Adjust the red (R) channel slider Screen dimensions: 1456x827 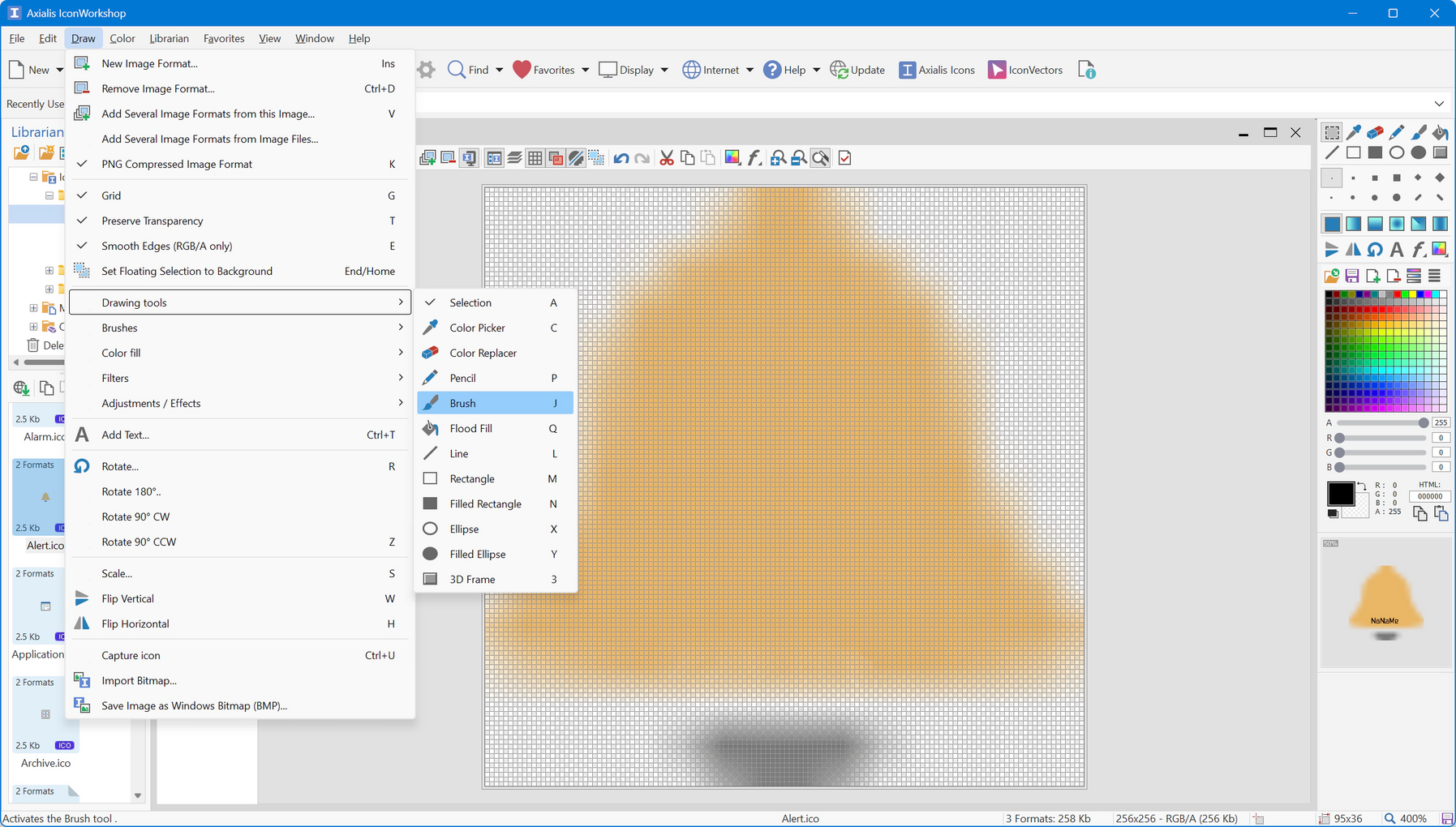[1382, 438]
